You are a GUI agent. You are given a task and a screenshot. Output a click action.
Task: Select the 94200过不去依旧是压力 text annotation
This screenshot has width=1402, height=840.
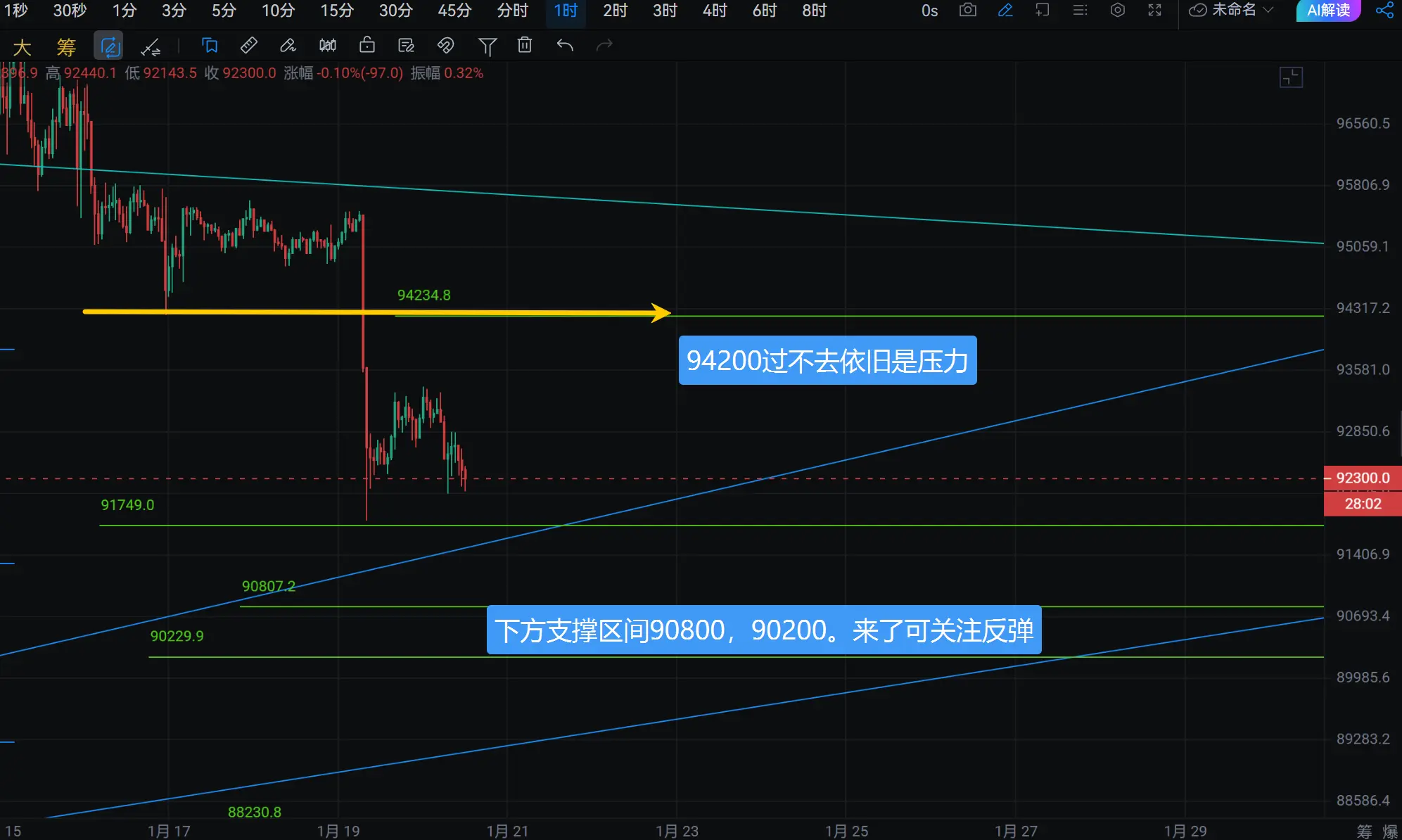pyautogui.click(x=827, y=361)
